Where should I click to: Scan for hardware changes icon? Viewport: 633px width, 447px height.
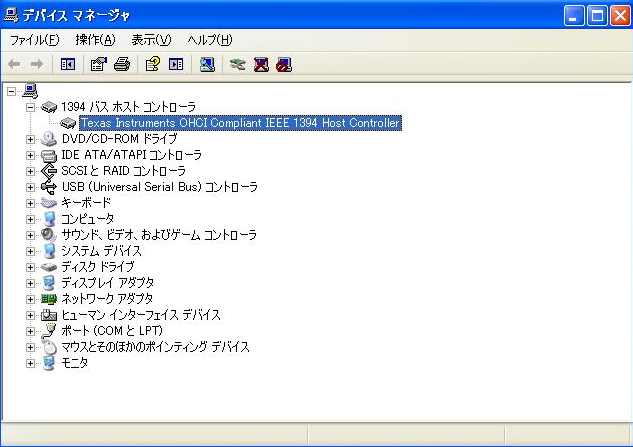tap(207, 64)
